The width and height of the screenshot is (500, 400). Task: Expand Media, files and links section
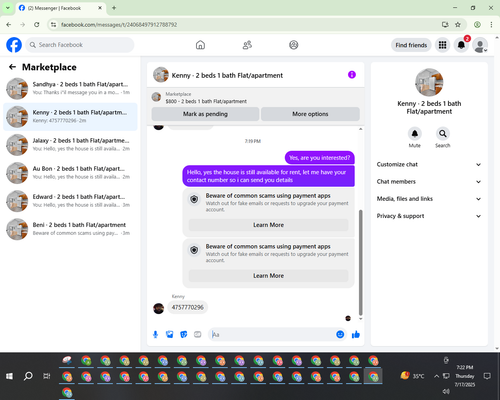[429, 199]
